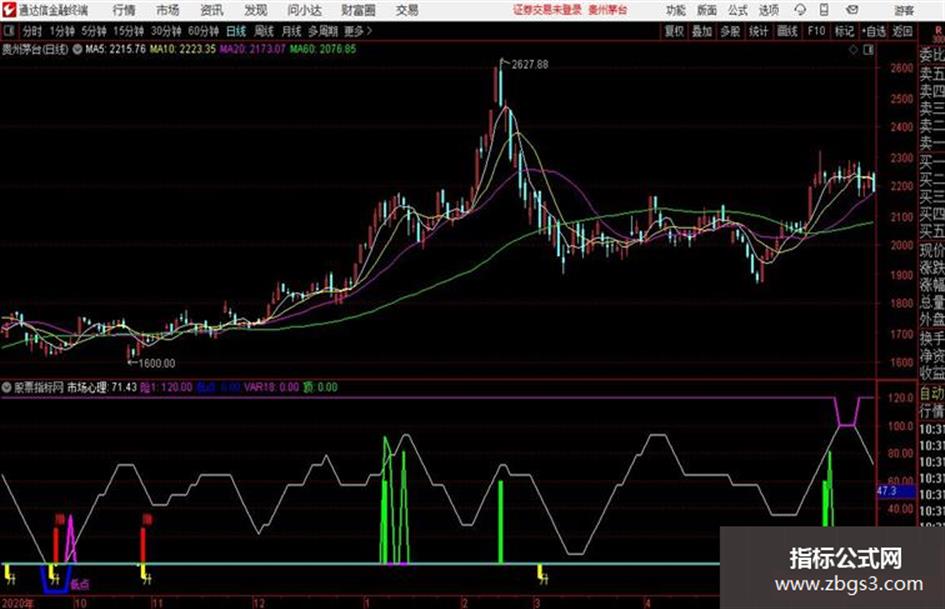The height and width of the screenshot is (609, 945).
Task: Open the F10 company info
Action: coord(816,31)
